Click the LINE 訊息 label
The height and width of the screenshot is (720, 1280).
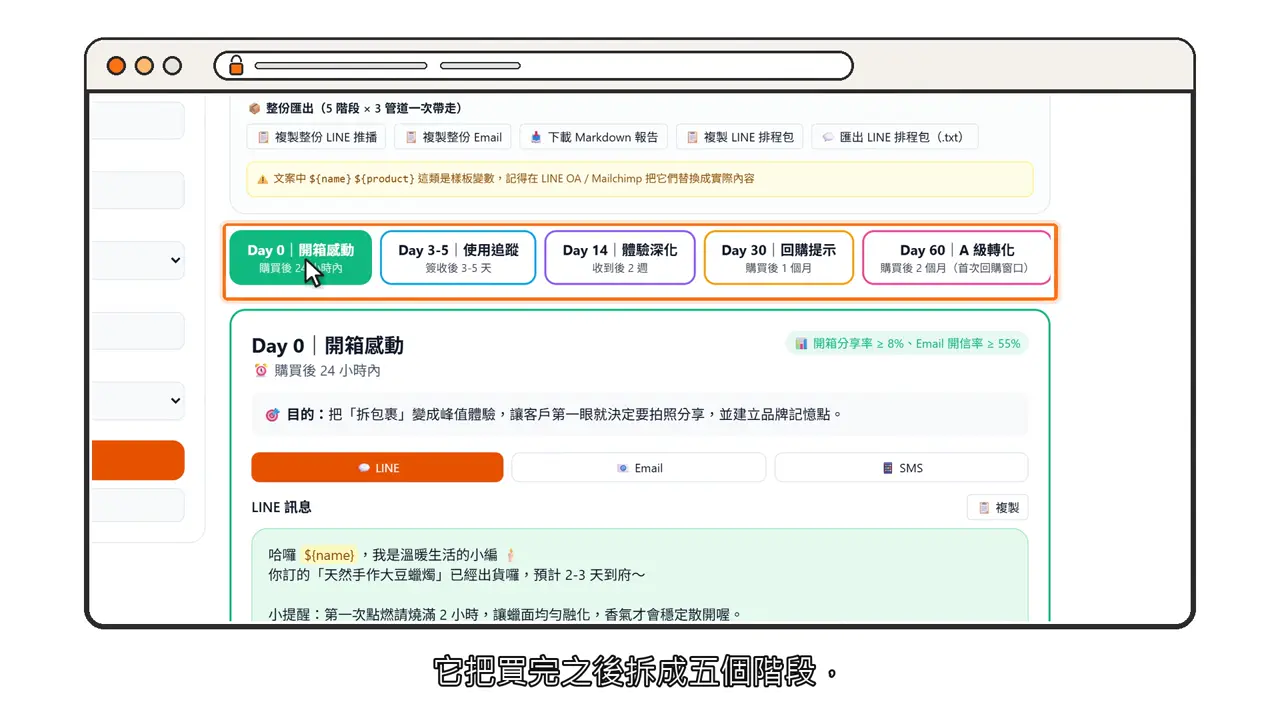tap(281, 507)
